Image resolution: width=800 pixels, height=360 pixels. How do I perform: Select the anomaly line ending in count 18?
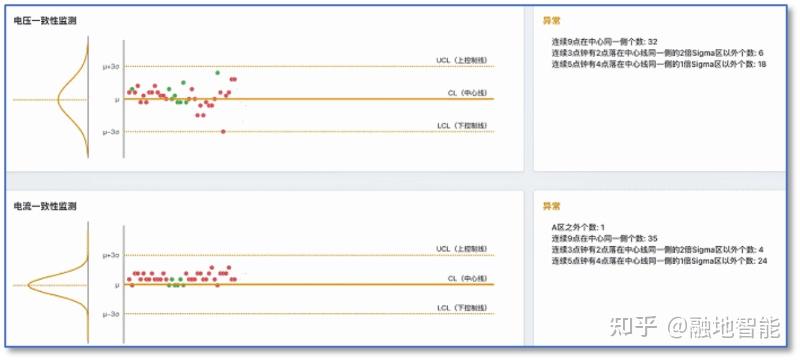click(659, 64)
